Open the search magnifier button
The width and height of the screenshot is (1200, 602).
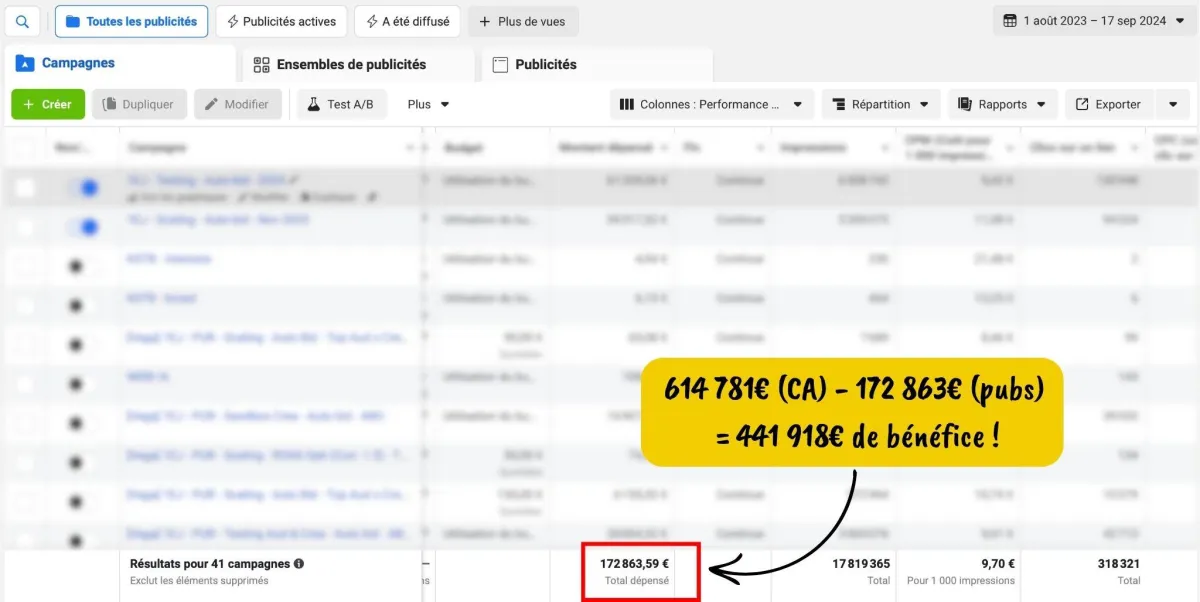[x=23, y=21]
